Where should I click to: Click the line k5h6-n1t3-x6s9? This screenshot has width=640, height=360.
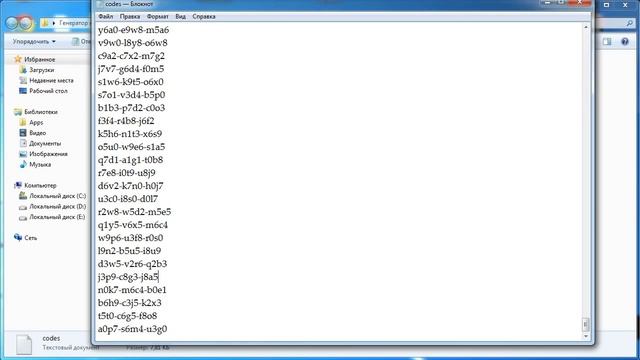[x=130, y=134]
